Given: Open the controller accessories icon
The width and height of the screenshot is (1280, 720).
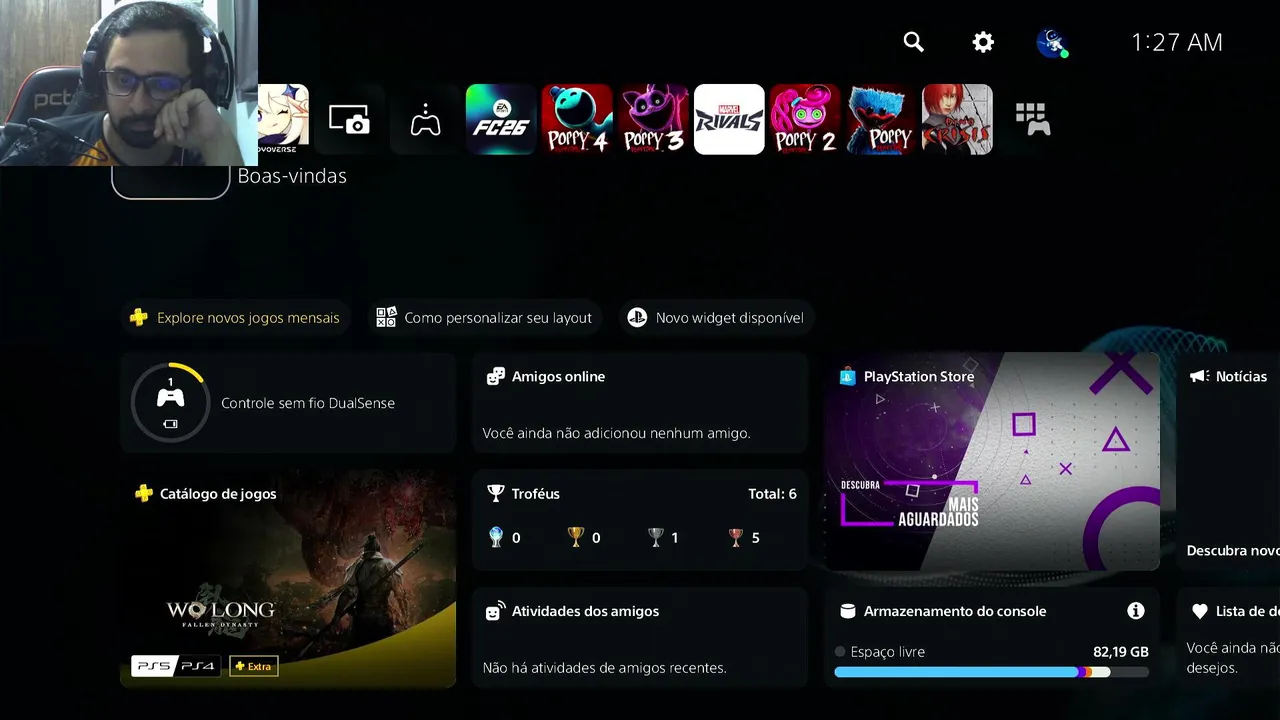Looking at the screenshot, I should 425,120.
